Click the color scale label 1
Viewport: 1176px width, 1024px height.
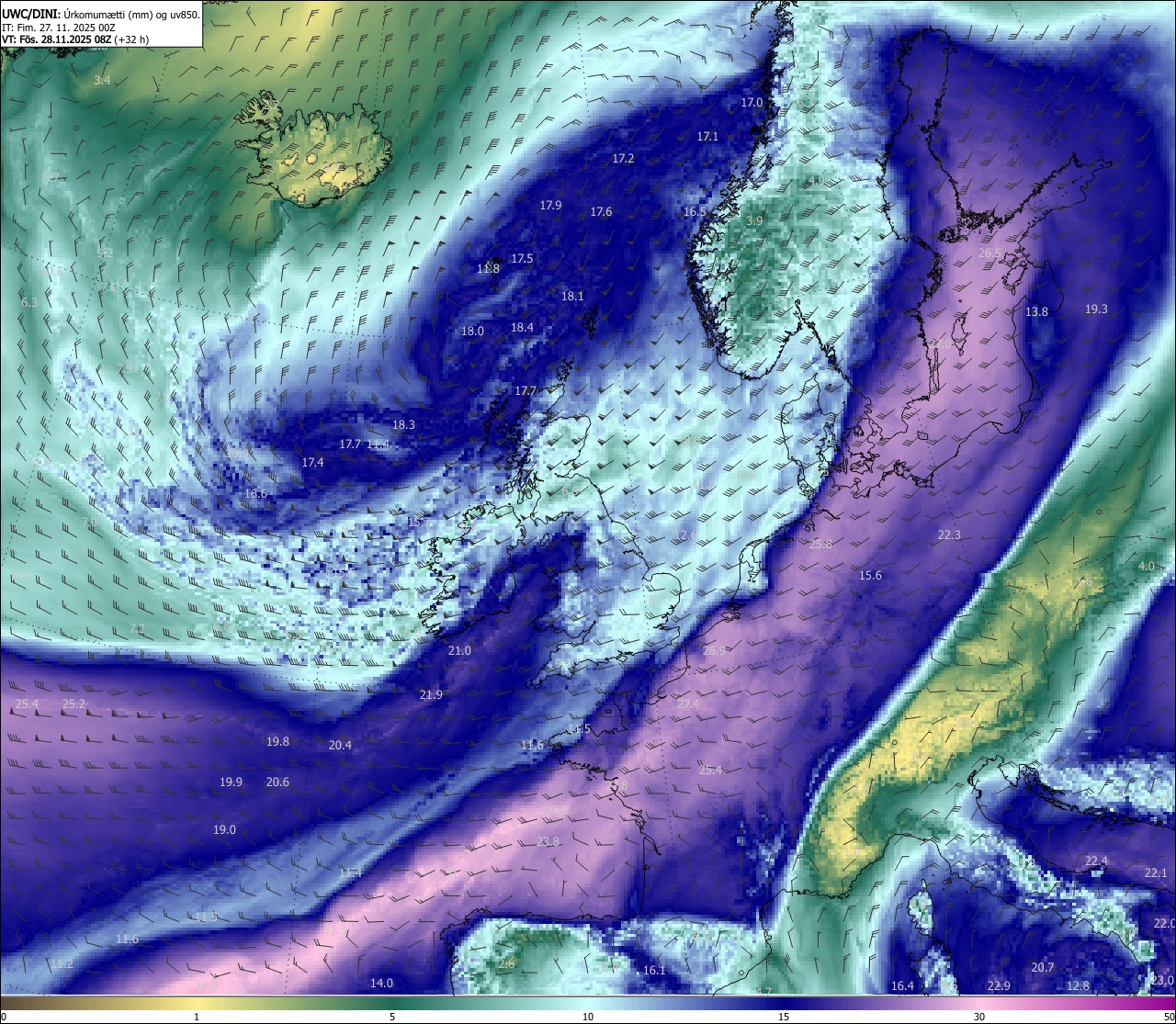click(x=197, y=1017)
